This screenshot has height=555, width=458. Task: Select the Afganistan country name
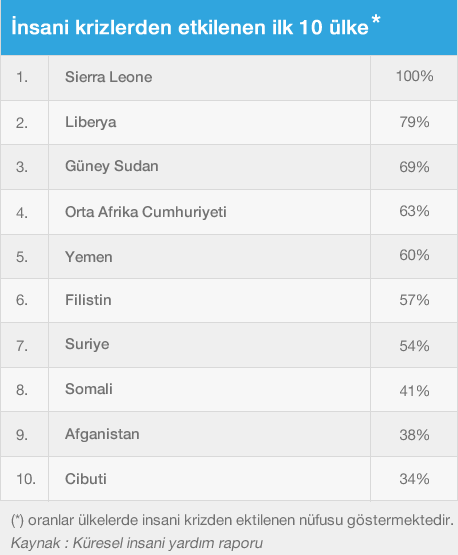(102, 434)
